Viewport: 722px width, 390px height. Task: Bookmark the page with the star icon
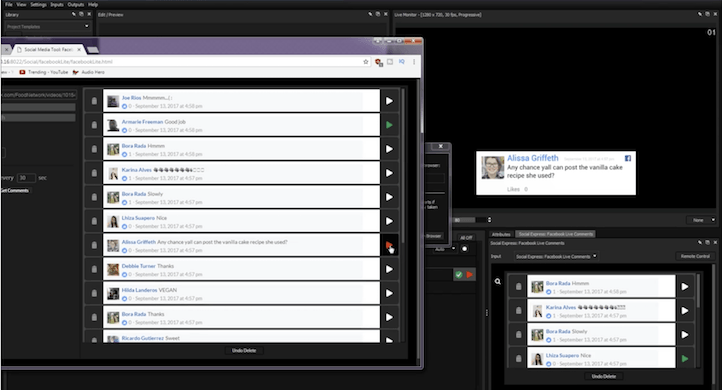coord(366,62)
